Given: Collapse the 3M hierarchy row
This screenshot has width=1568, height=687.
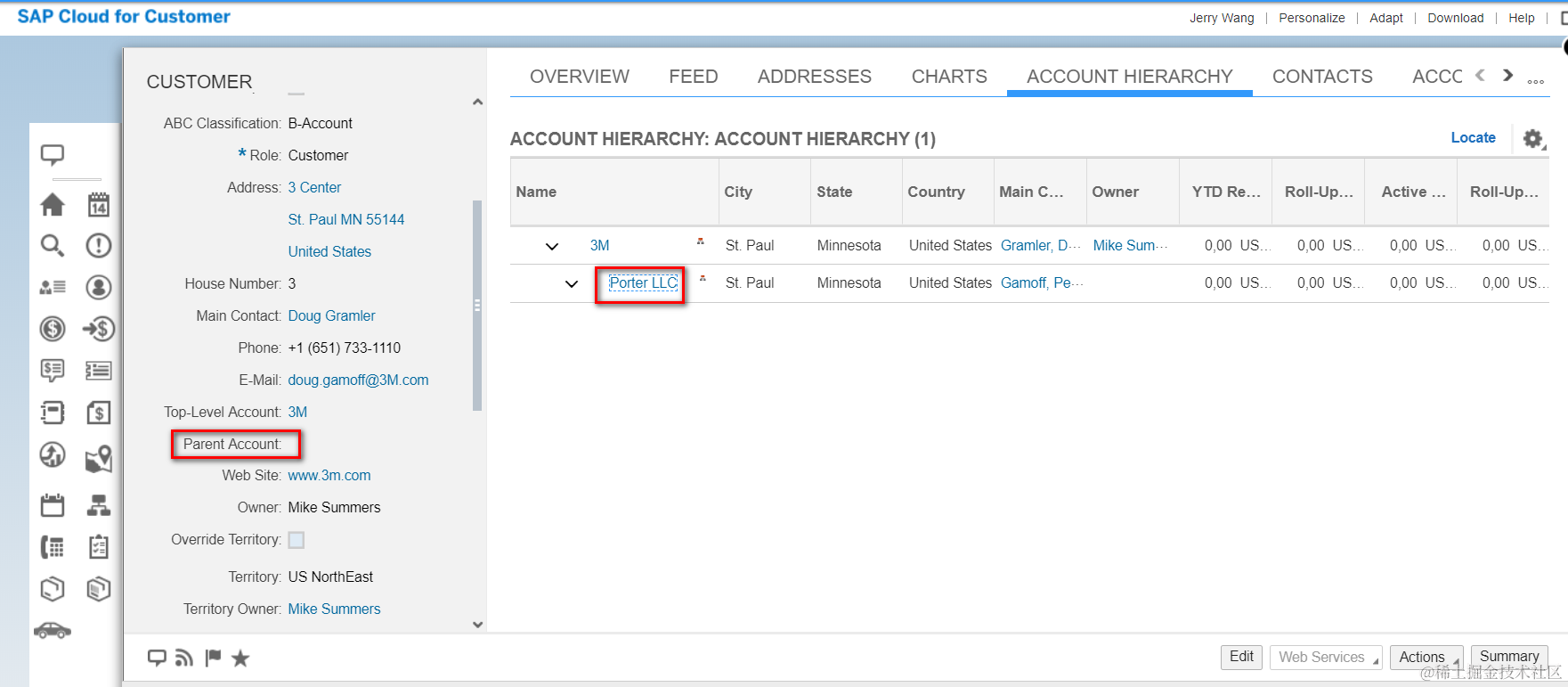Looking at the screenshot, I should tap(552, 246).
